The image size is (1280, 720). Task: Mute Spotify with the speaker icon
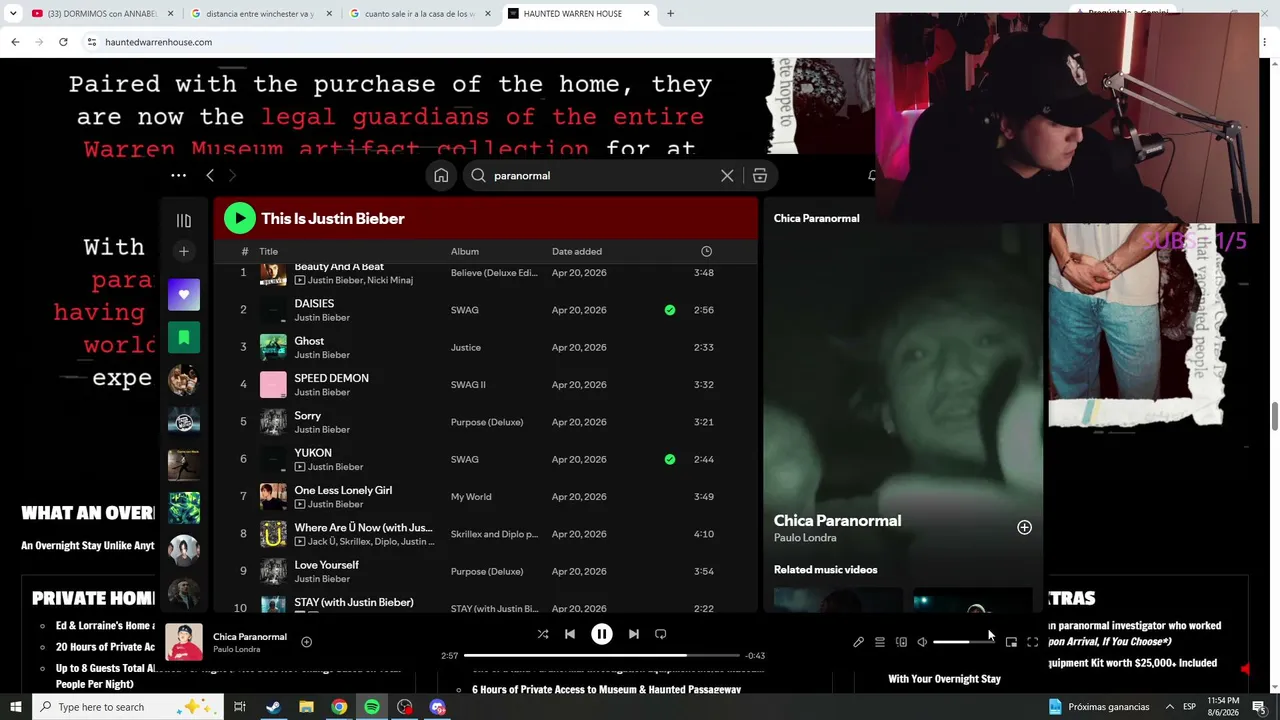click(922, 642)
